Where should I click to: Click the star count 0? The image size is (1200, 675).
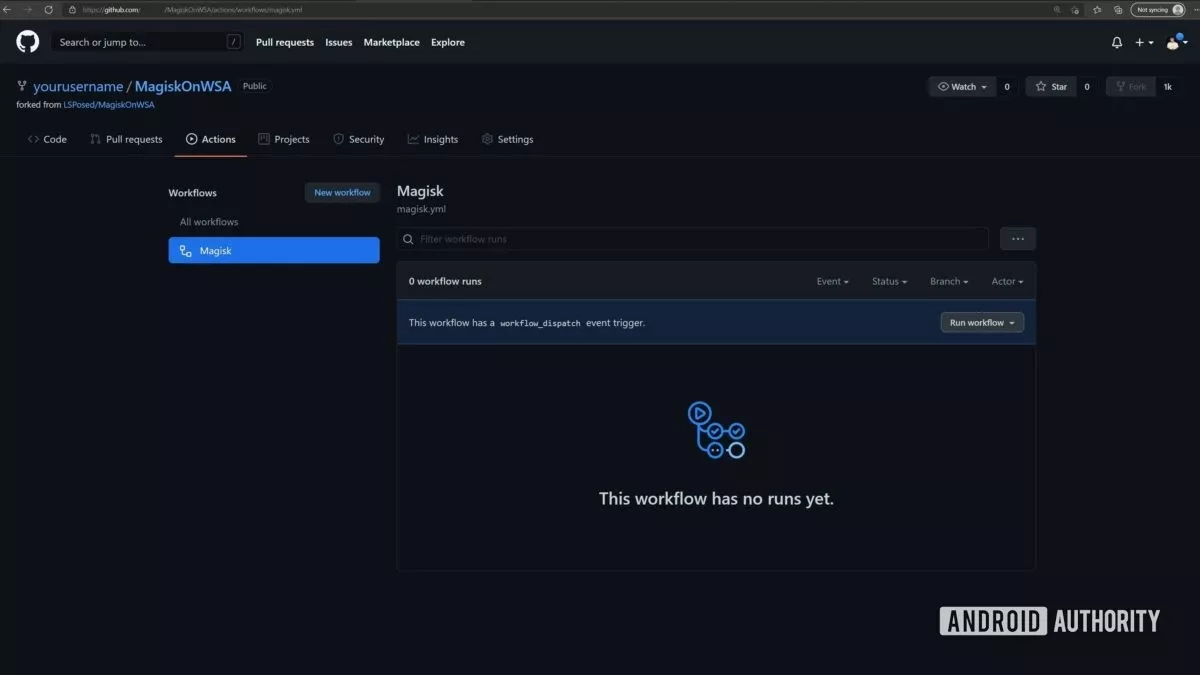click(1087, 87)
